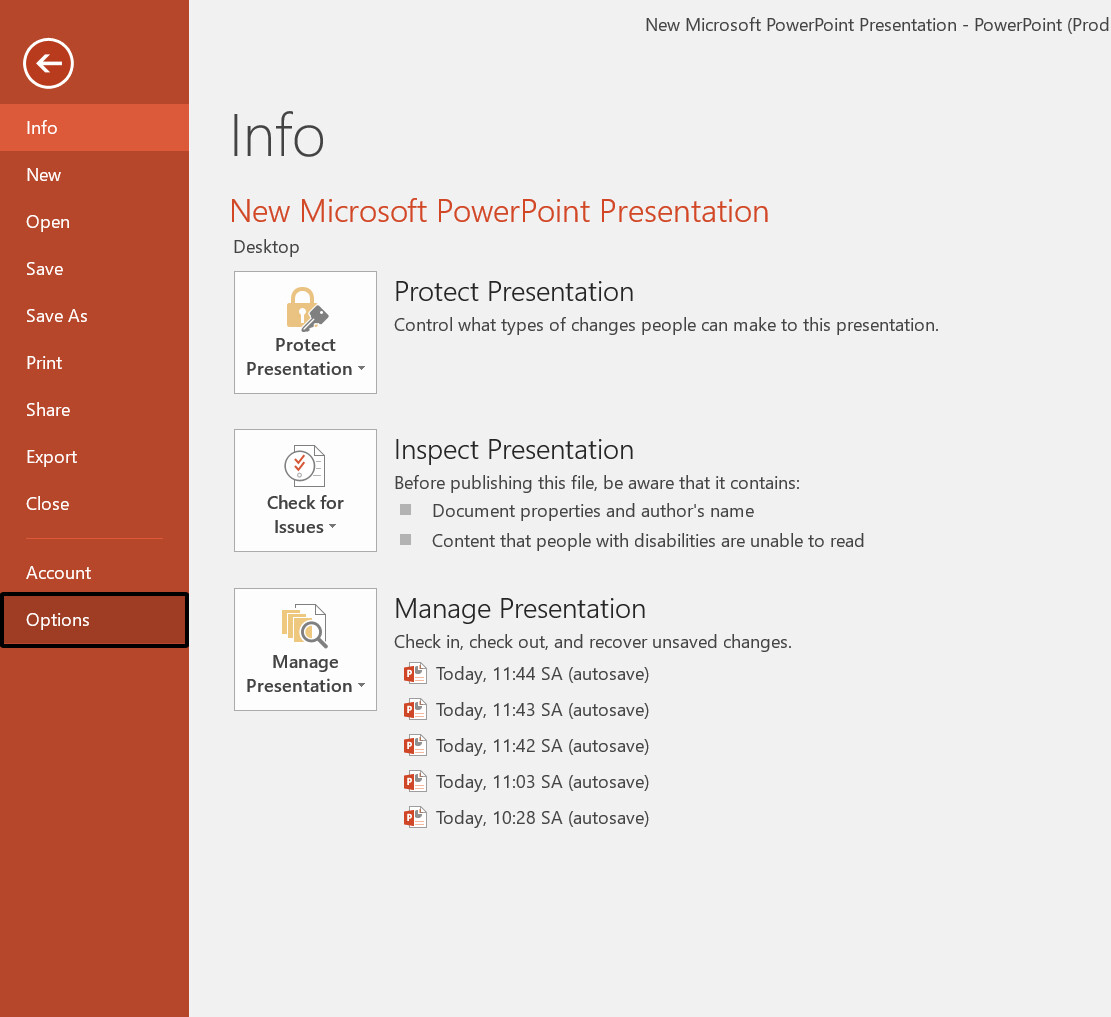The image size is (1111, 1017).
Task: Open PowerPoint Options
Action: (x=57, y=619)
